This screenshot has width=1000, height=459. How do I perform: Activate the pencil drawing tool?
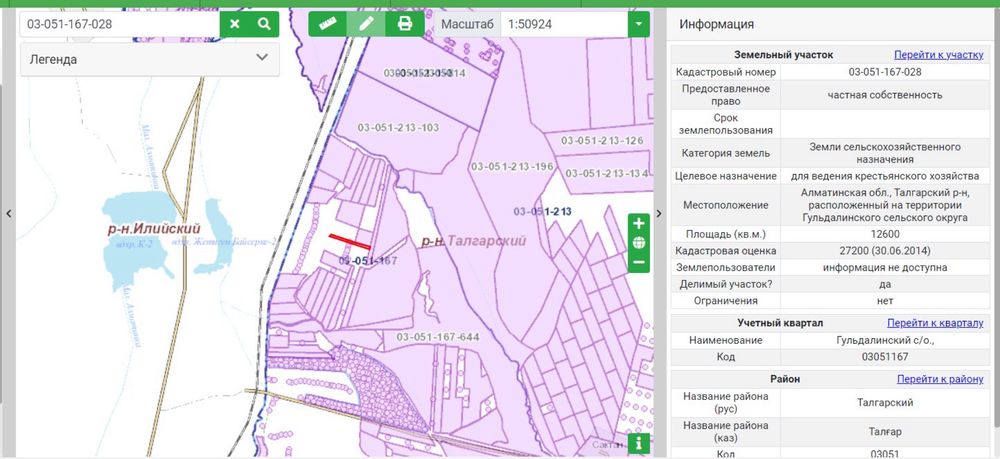point(366,24)
